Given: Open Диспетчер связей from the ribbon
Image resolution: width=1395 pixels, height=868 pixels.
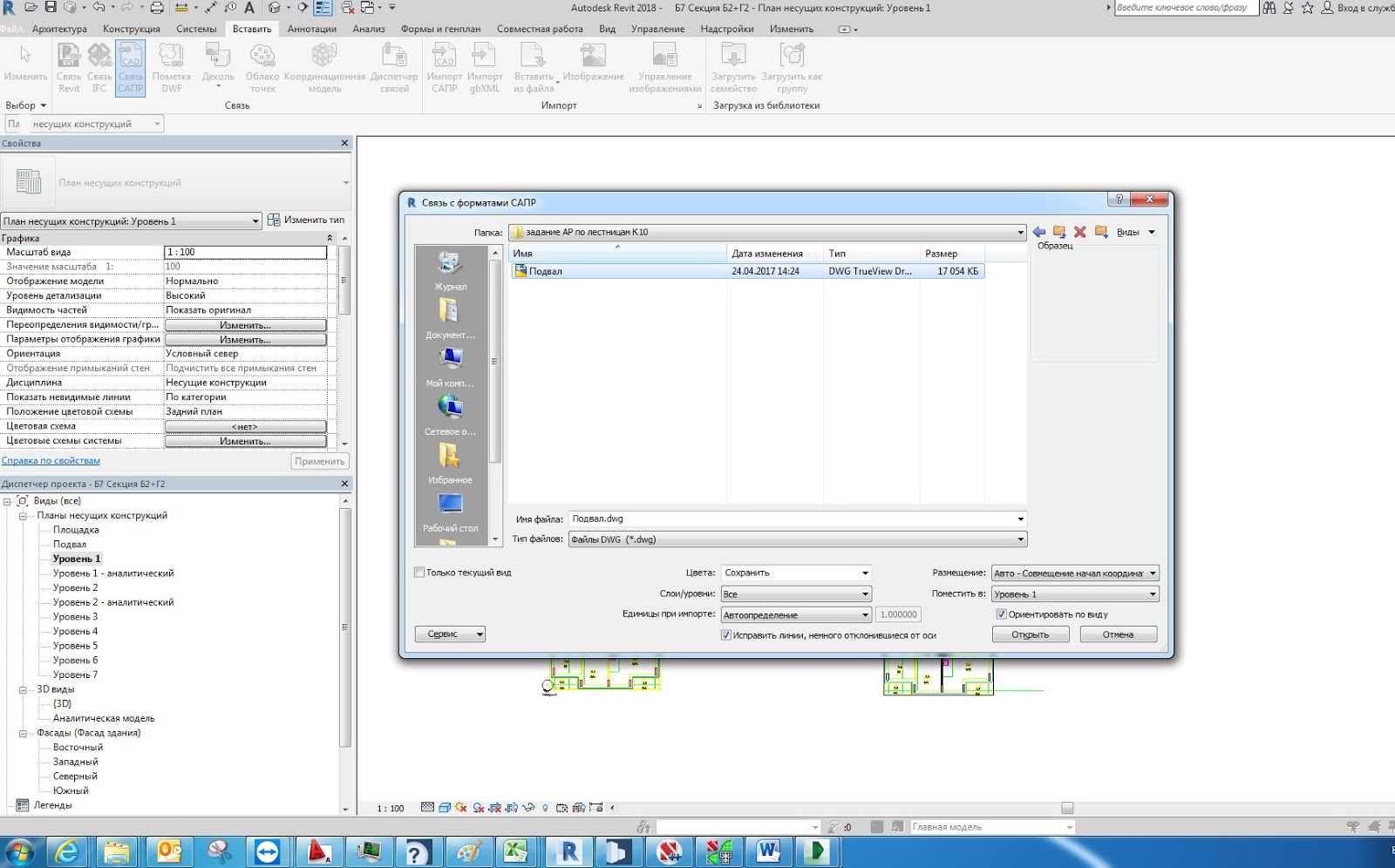Looking at the screenshot, I should point(394,67).
